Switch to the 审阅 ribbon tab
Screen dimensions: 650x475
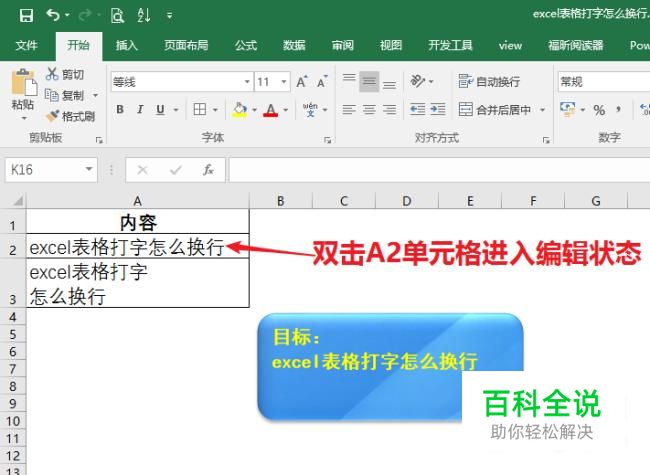pos(342,45)
